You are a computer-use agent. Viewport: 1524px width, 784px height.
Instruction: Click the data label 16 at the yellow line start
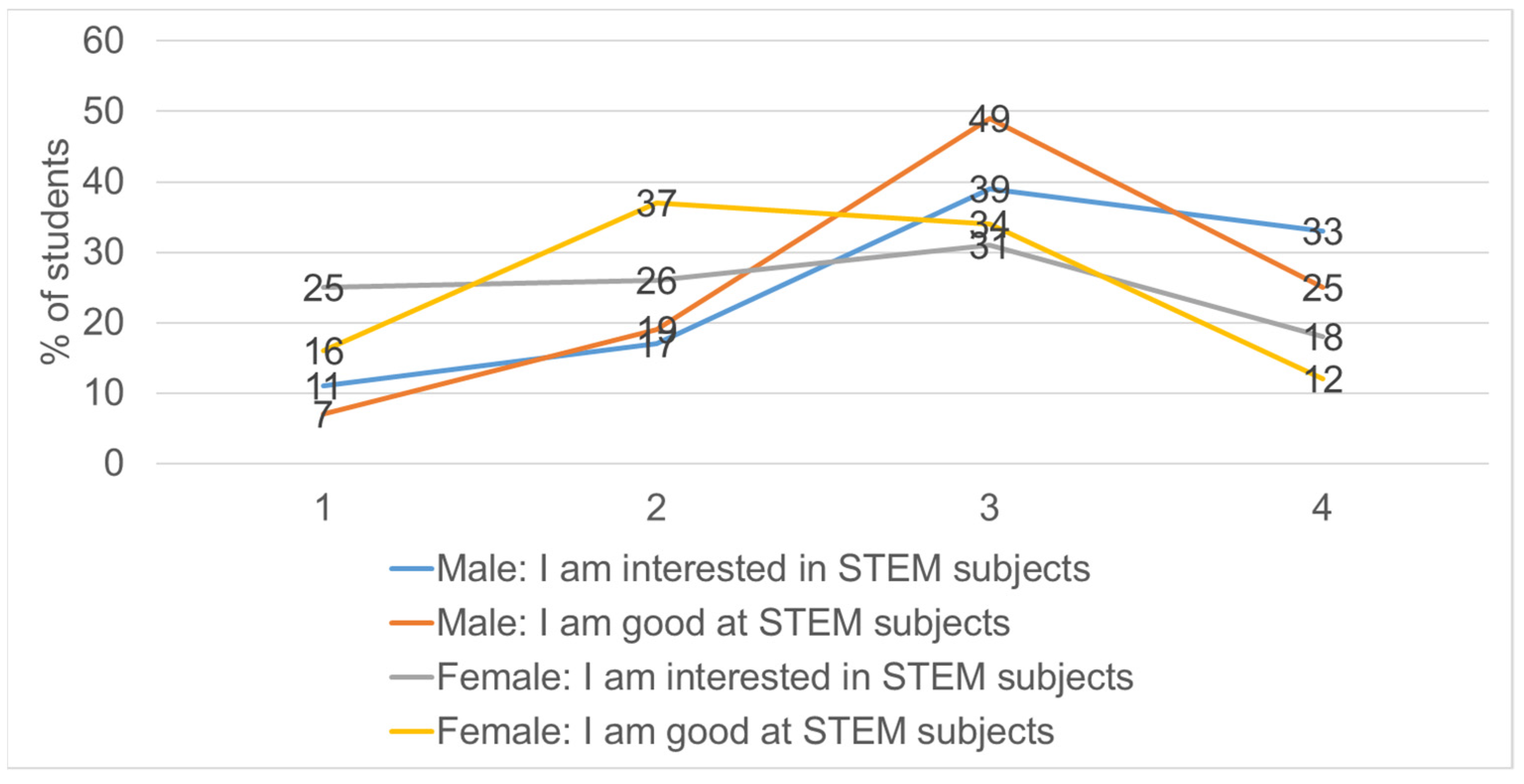coord(323,352)
